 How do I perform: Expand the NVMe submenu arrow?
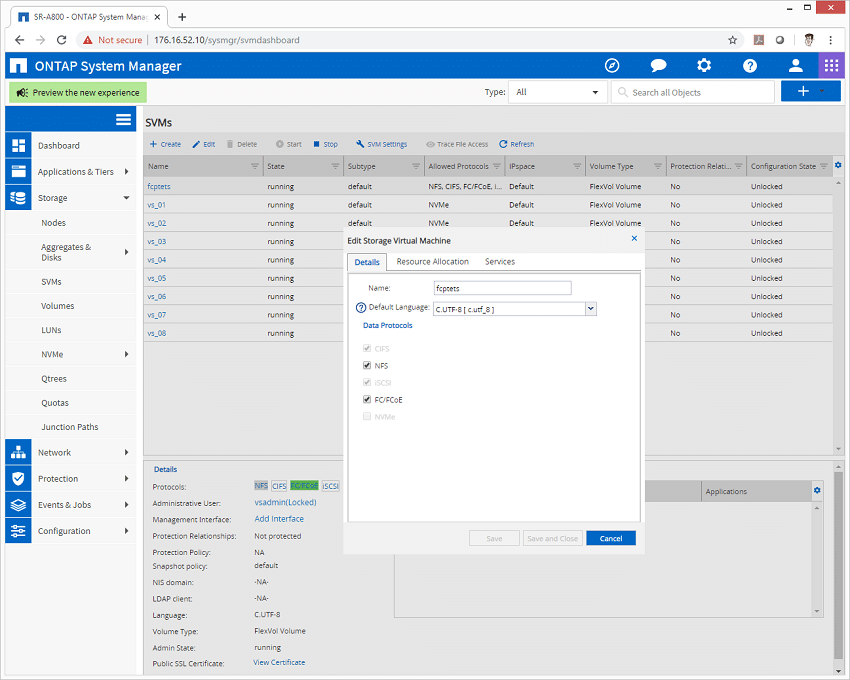pyautogui.click(x=126, y=354)
